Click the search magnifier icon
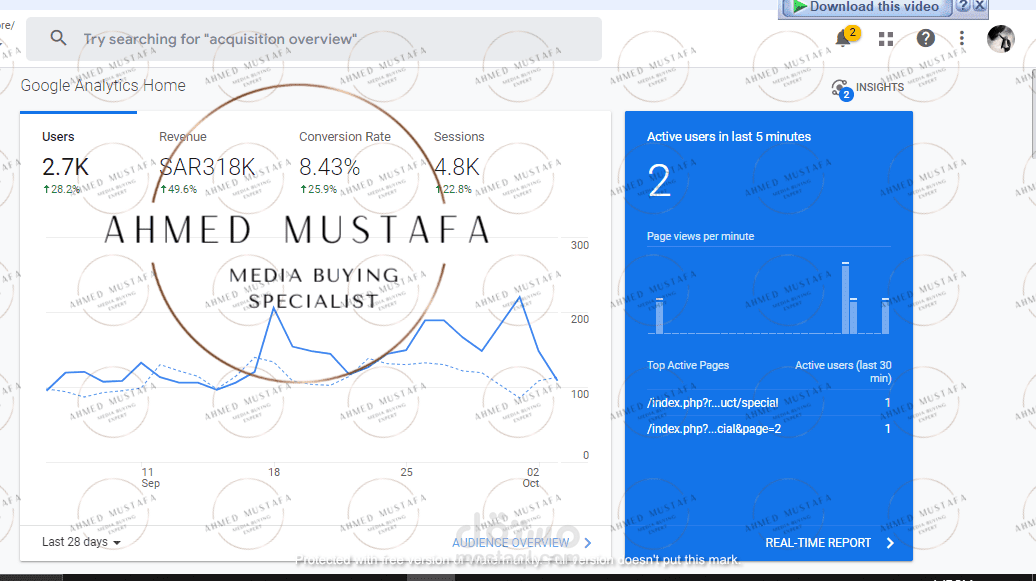The width and height of the screenshot is (1036, 581). pyautogui.click(x=58, y=38)
